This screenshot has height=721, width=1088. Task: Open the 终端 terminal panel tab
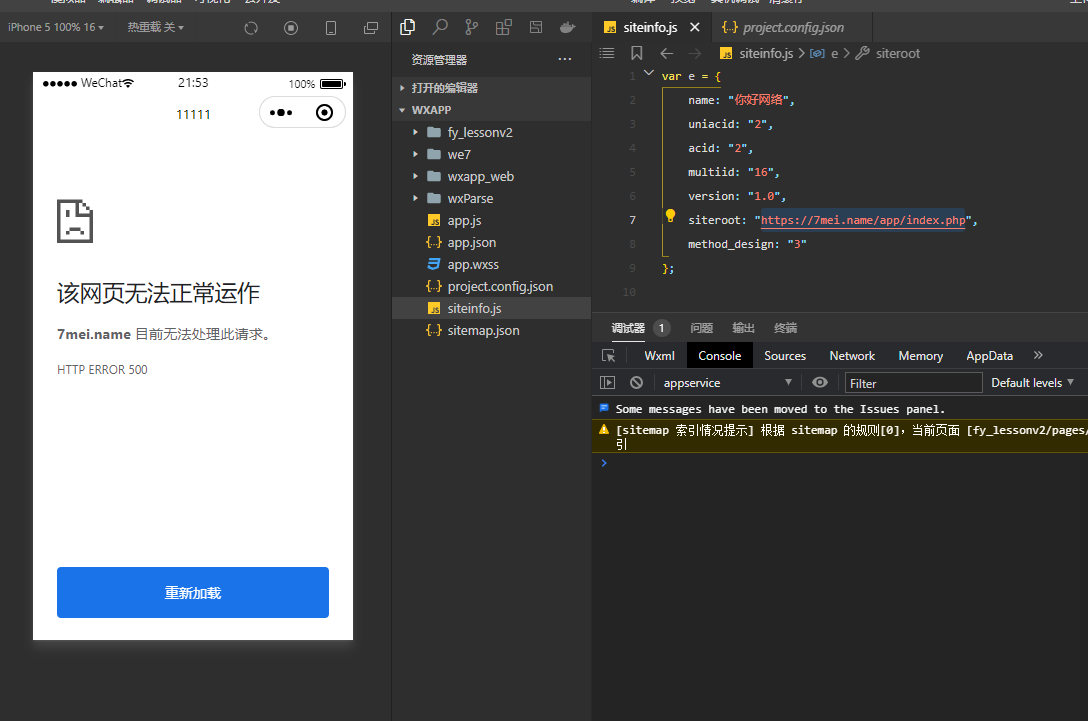coord(785,328)
